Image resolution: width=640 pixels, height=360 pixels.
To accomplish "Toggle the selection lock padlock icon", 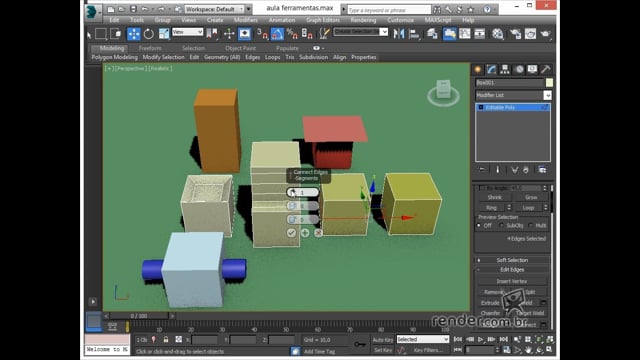I will tap(166, 340).
